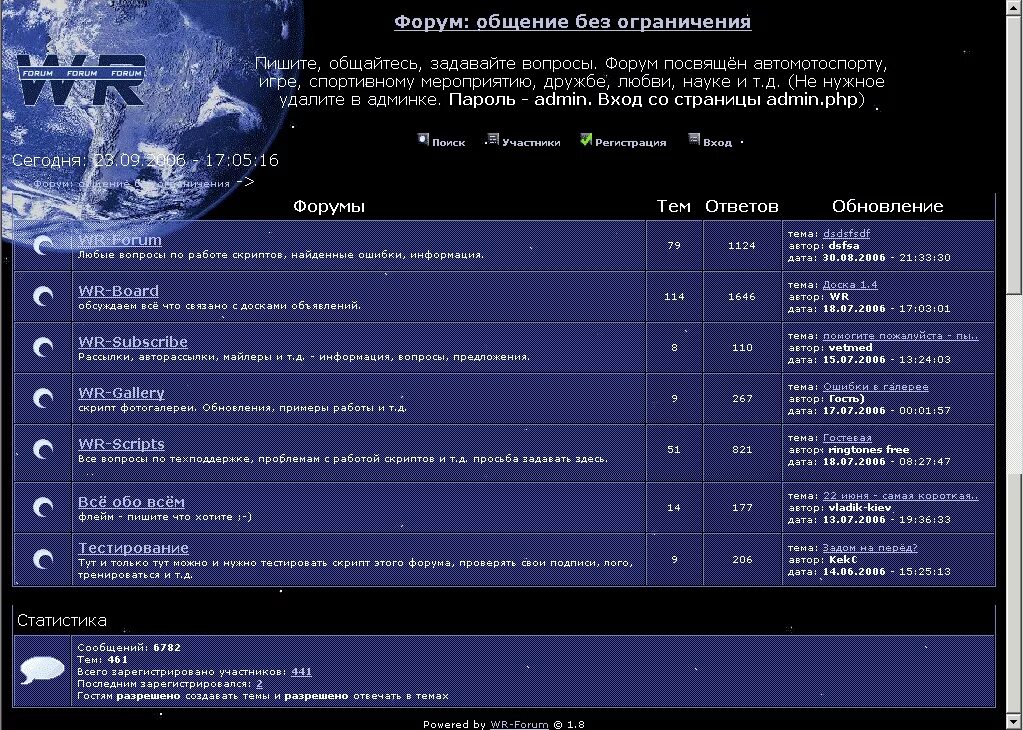Click the moon icon in Всё обо всём row

tap(43, 508)
